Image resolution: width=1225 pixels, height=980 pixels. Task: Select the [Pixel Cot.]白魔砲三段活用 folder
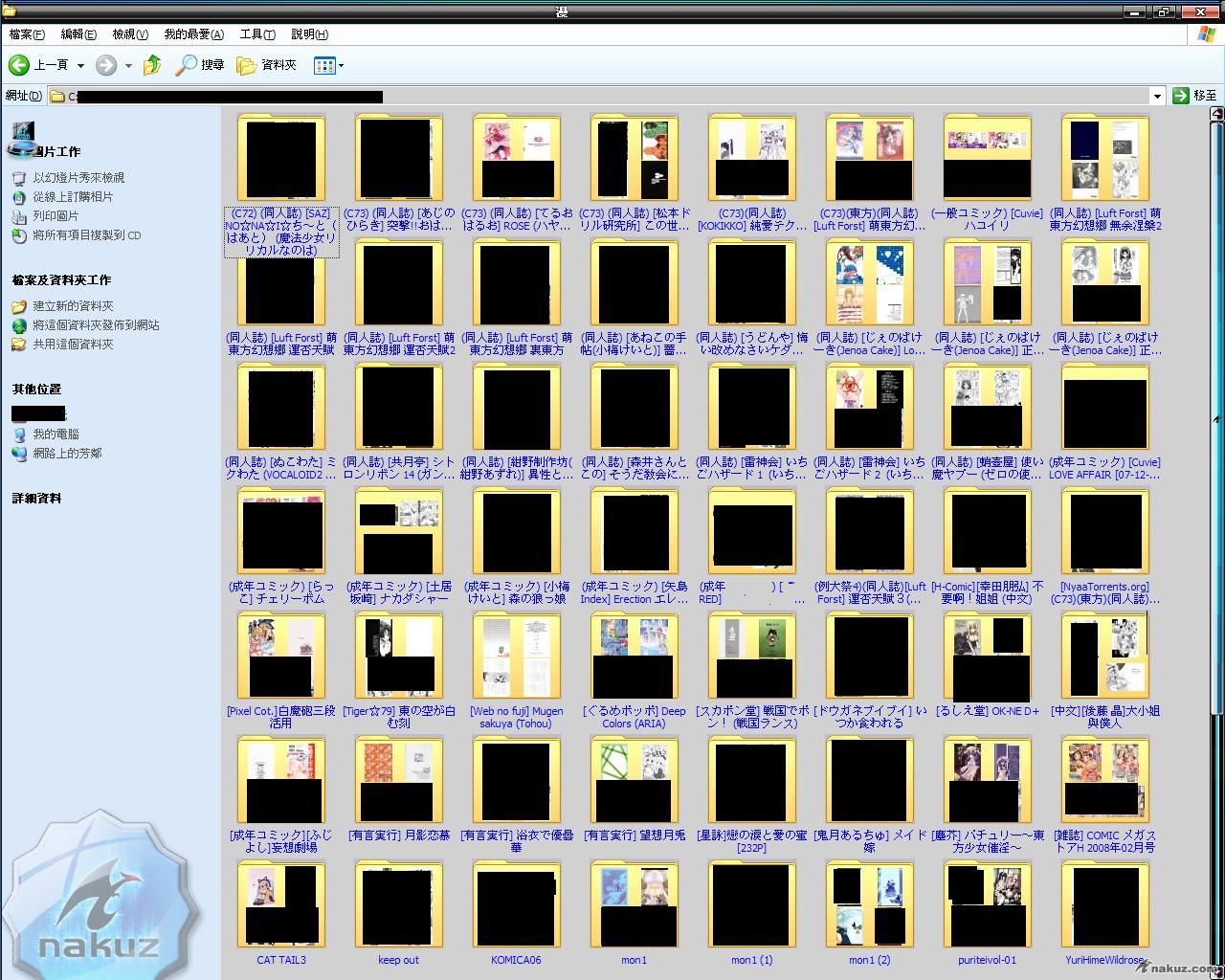point(281,670)
